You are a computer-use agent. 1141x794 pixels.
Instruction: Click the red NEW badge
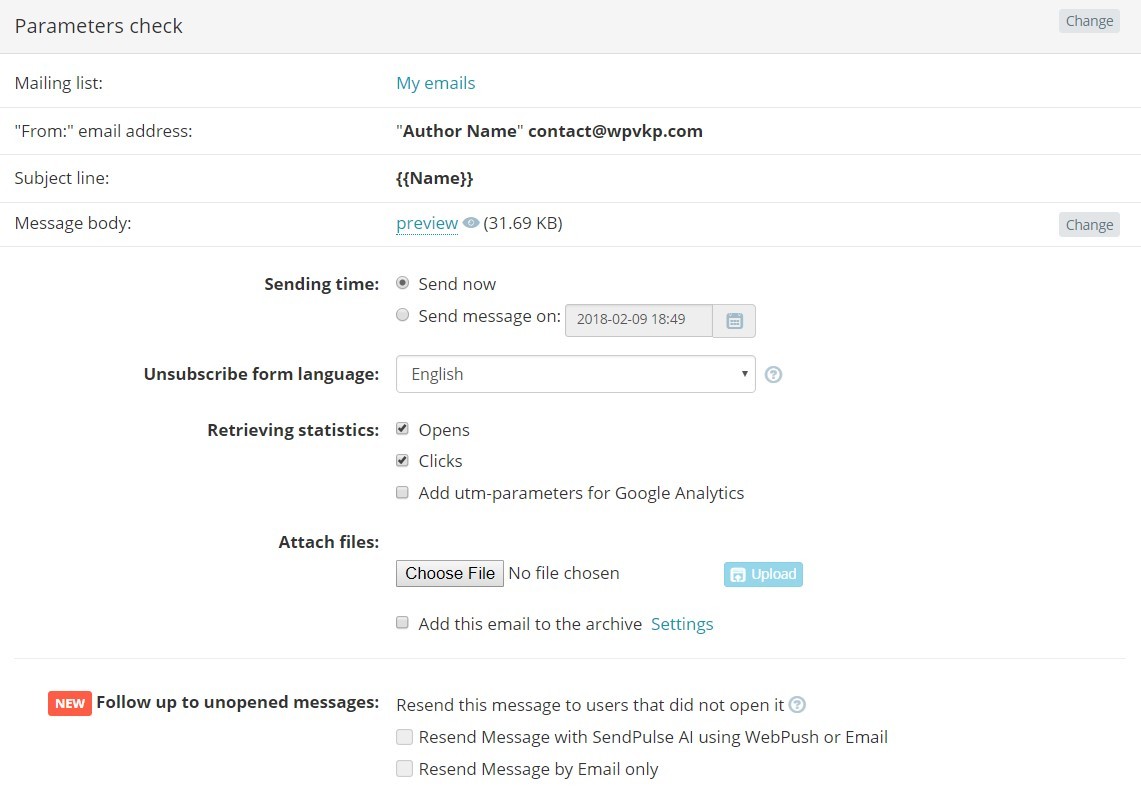point(70,703)
